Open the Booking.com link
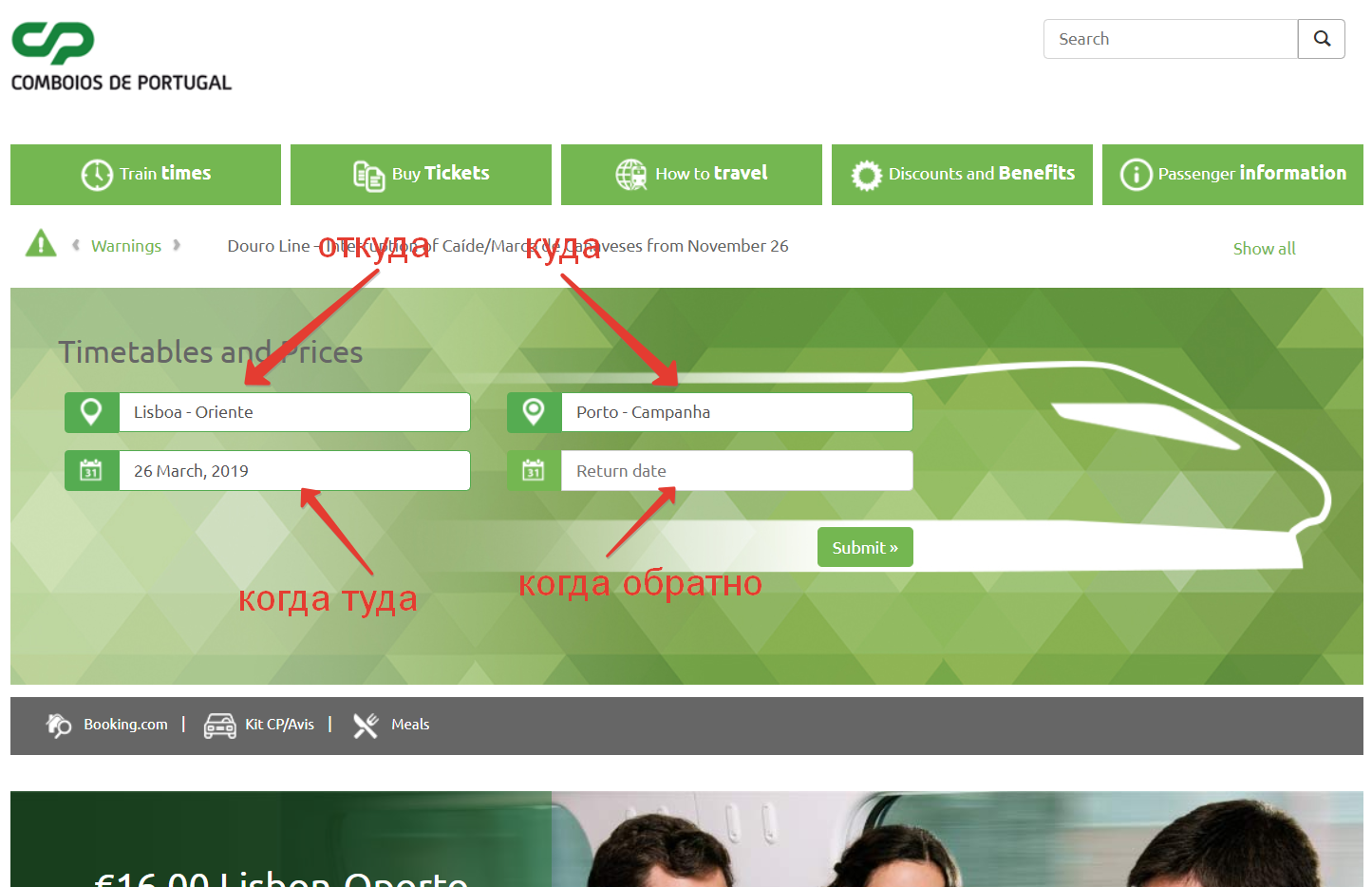This screenshot has height=887, width=1372. [x=125, y=725]
